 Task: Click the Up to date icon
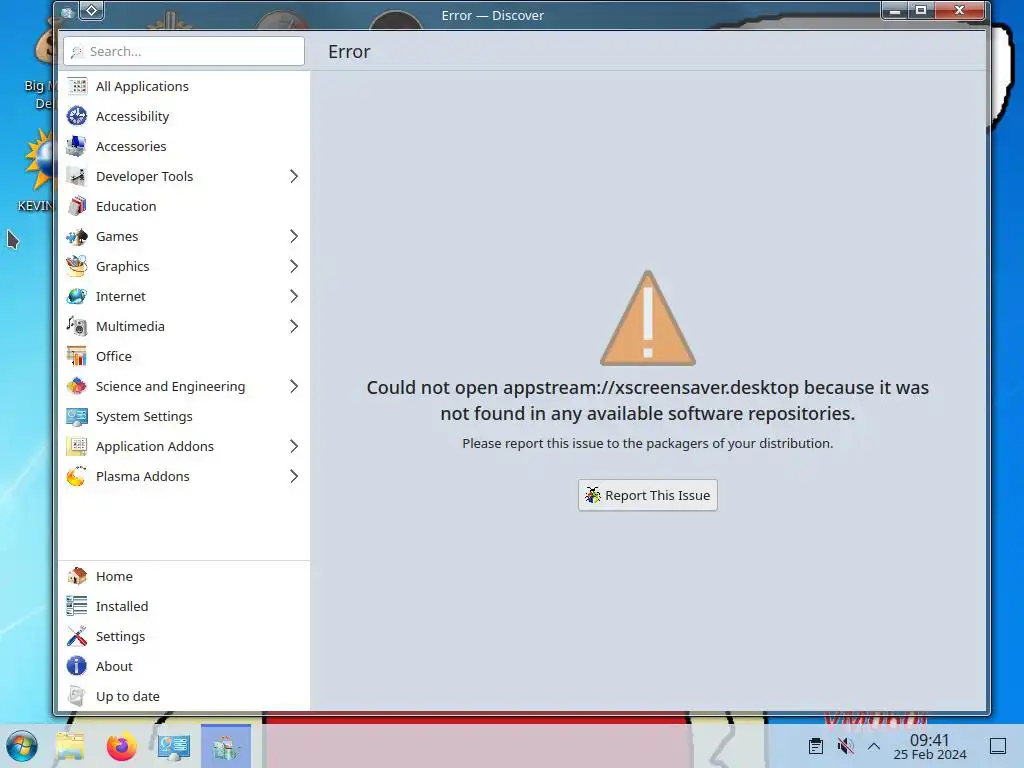[76, 696]
